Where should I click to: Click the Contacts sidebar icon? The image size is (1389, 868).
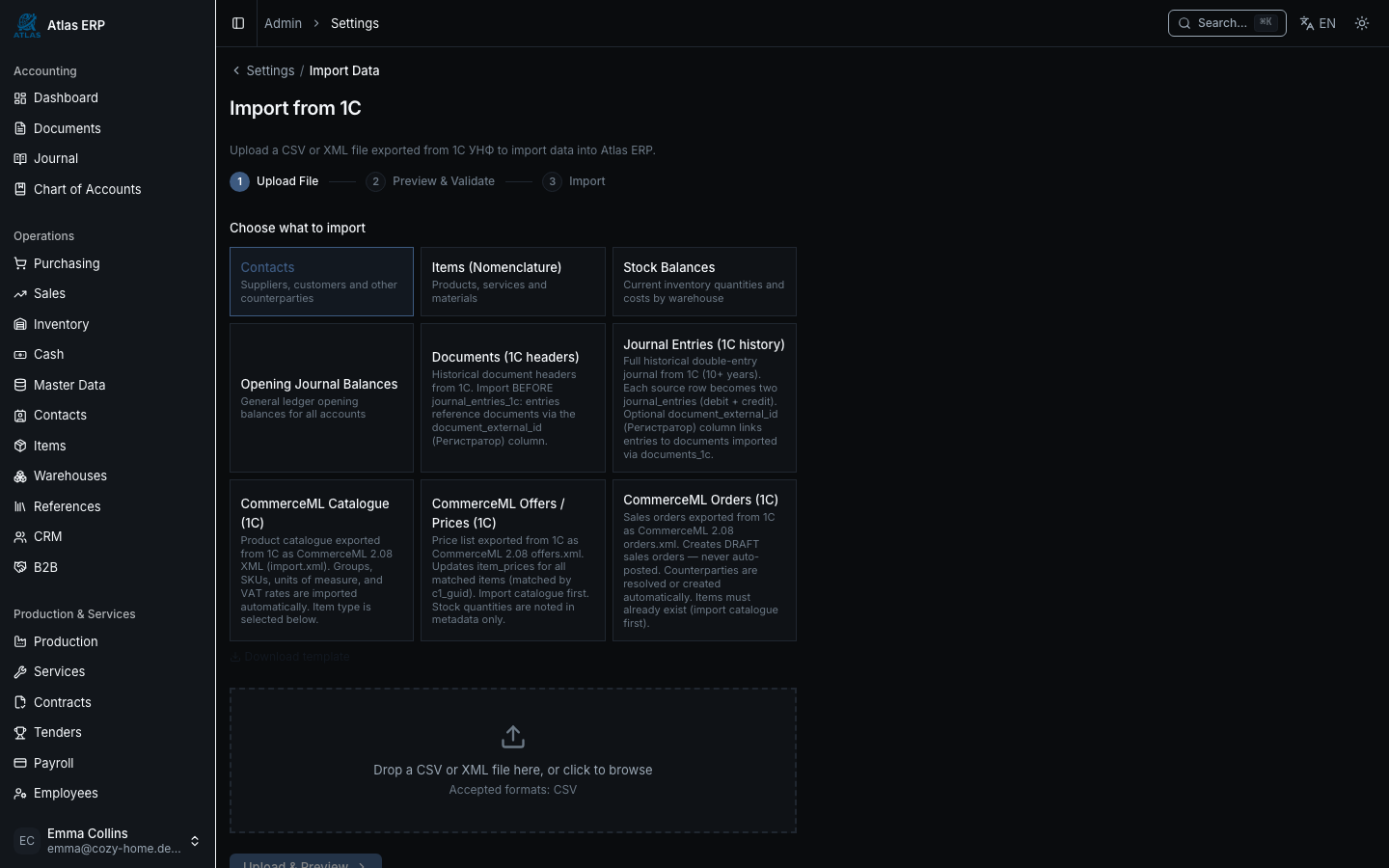point(20,415)
